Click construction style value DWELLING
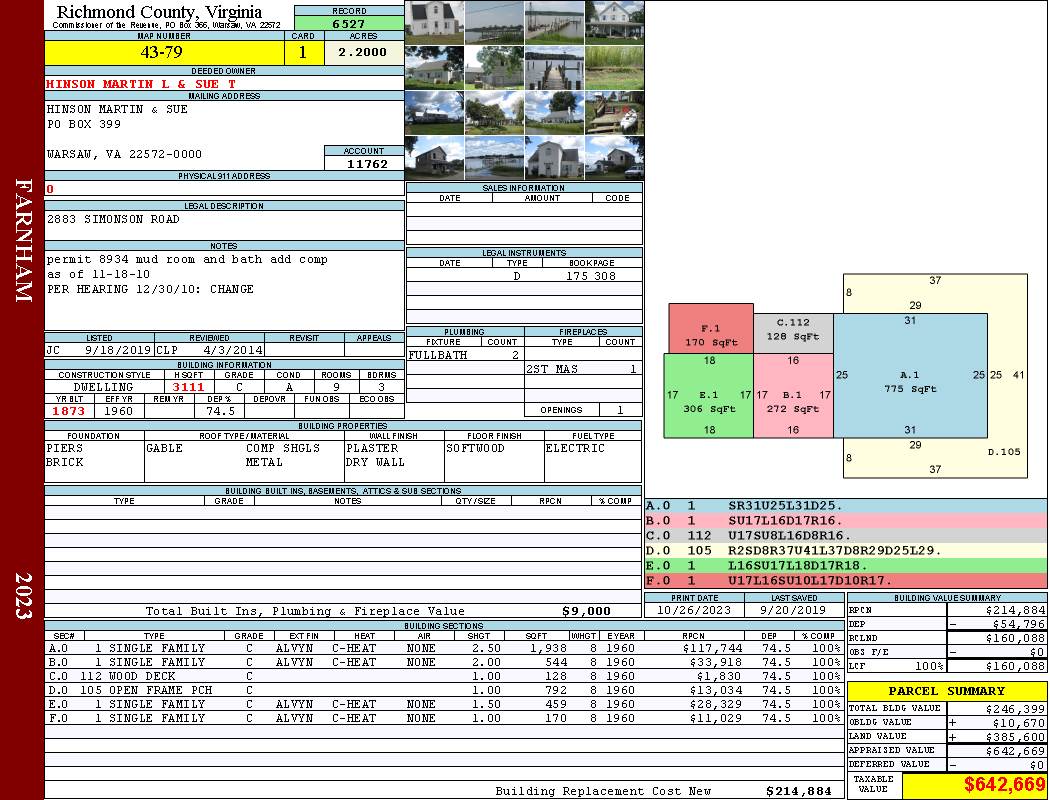 103,387
